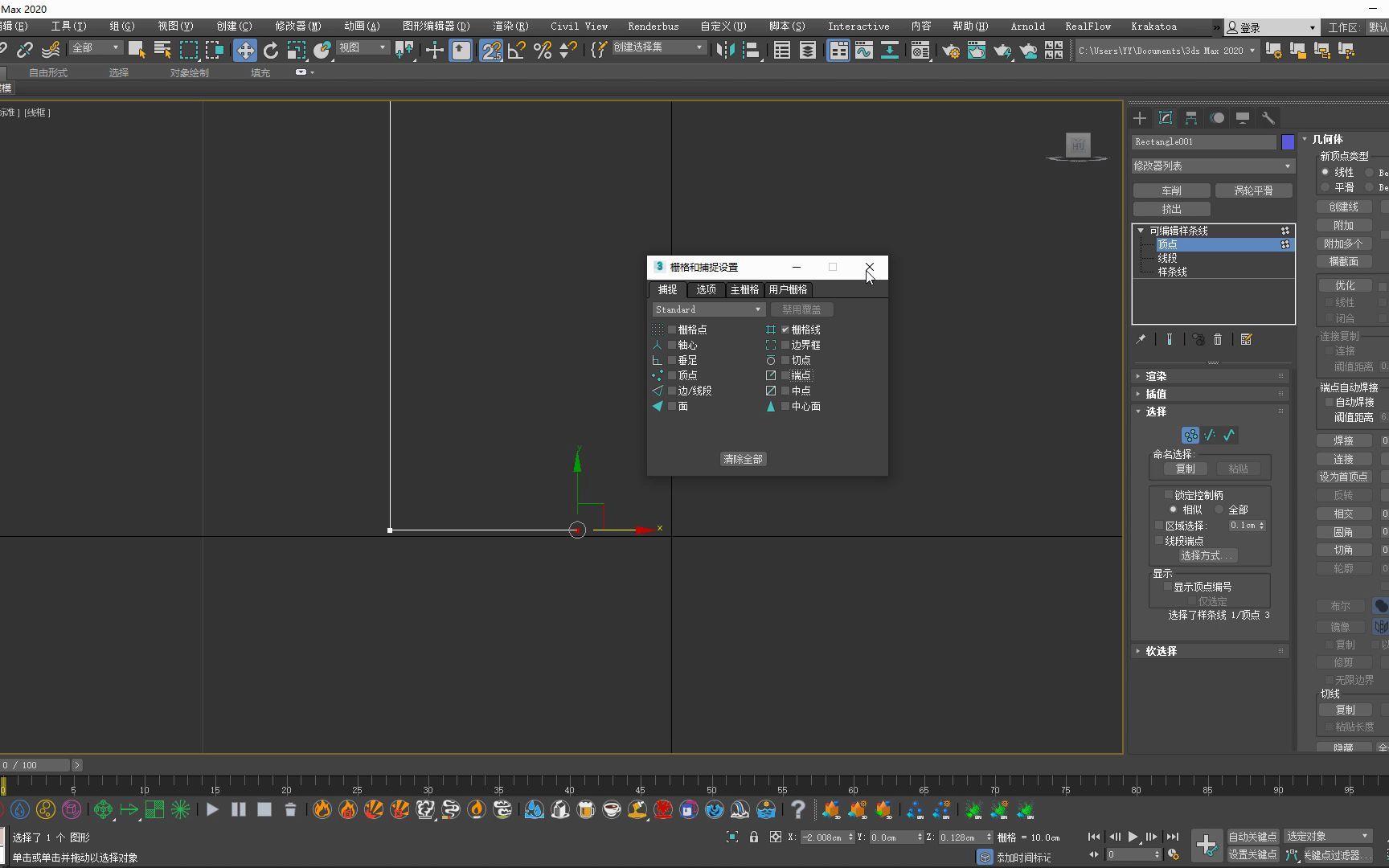Collapse the Editable Spline stack entry
This screenshot has width=1389, height=868.
tap(1141, 231)
